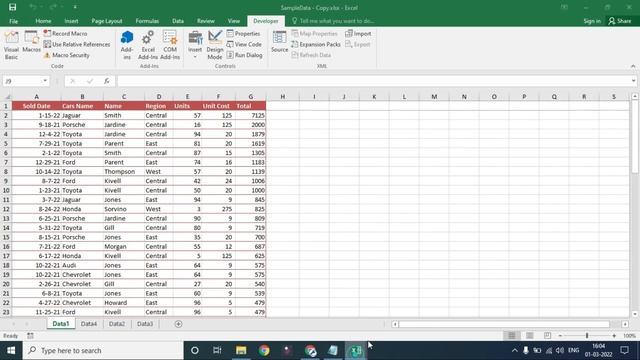Open COM Add-ins dialog
Viewport: 640px width, 360px height.
tap(170, 45)
